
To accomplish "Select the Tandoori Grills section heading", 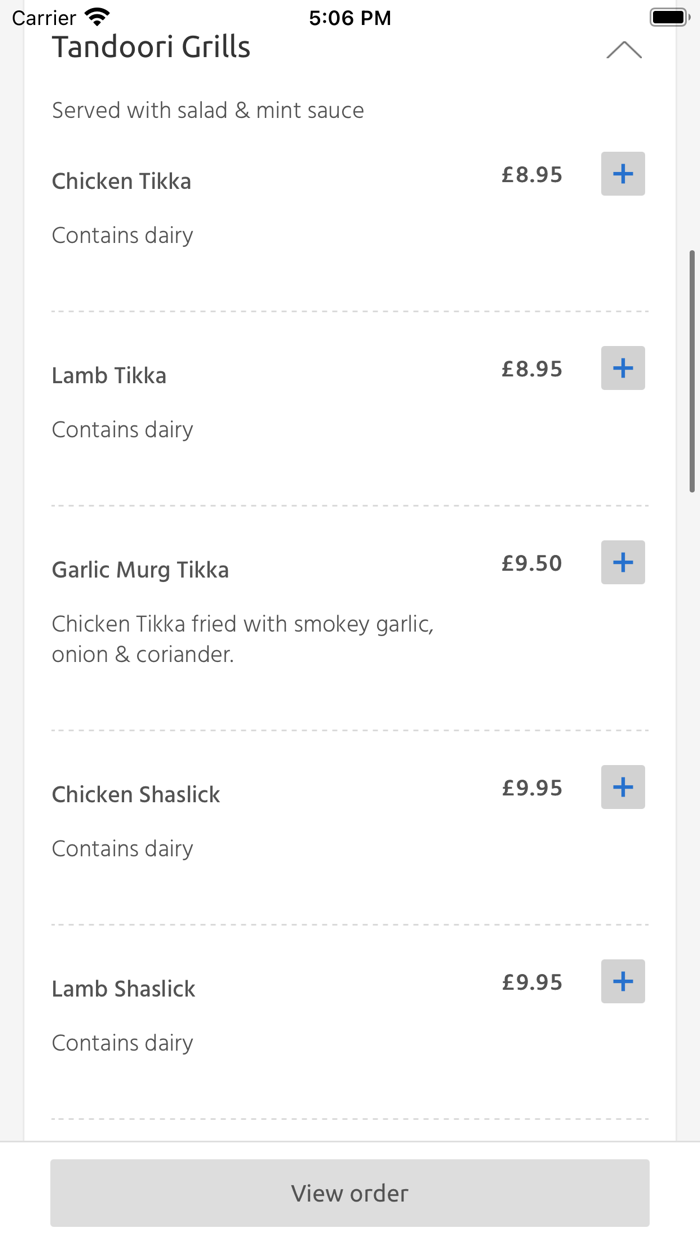I will (x=150, y=46).
